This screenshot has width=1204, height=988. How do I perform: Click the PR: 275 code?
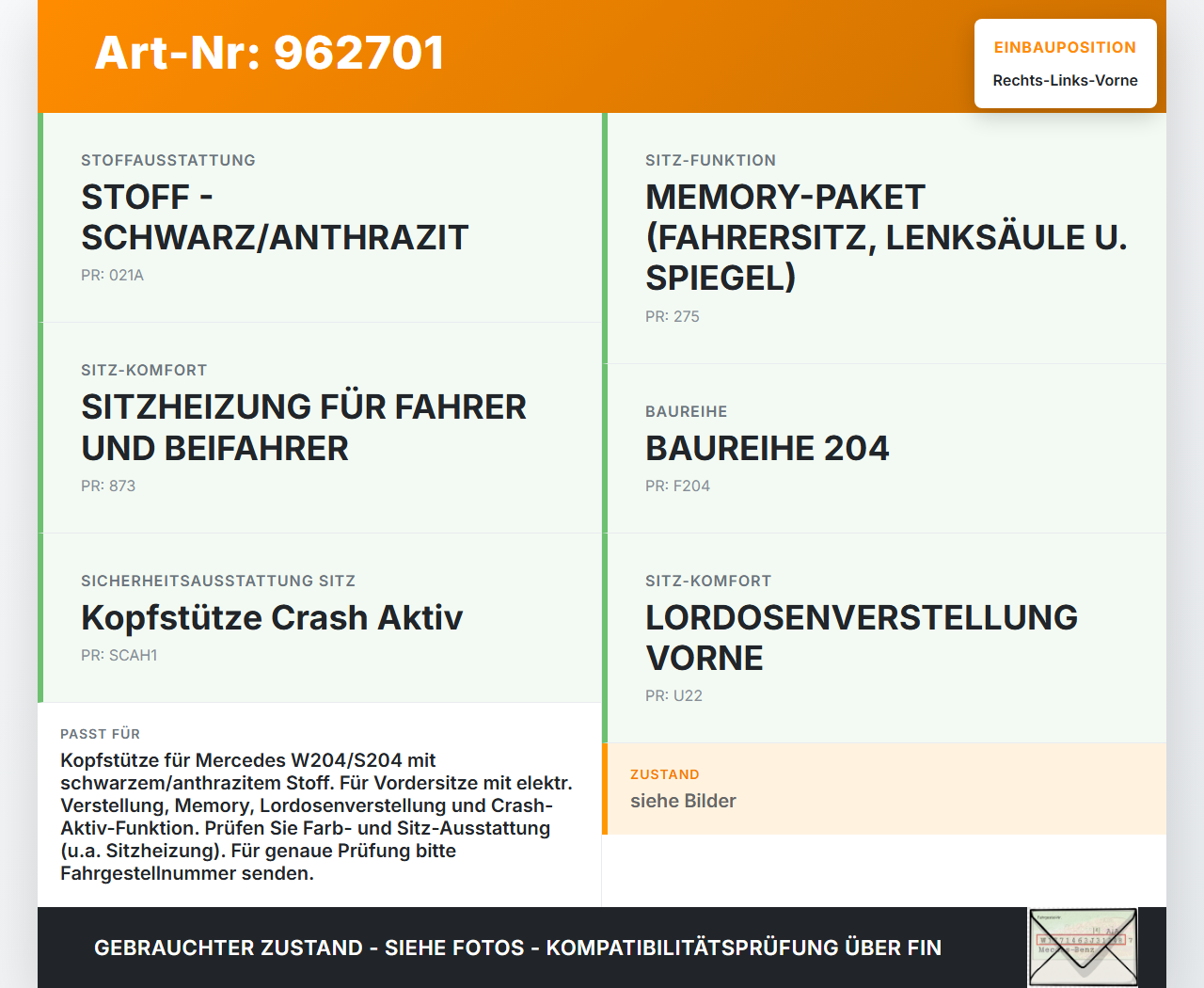point(672,316)
